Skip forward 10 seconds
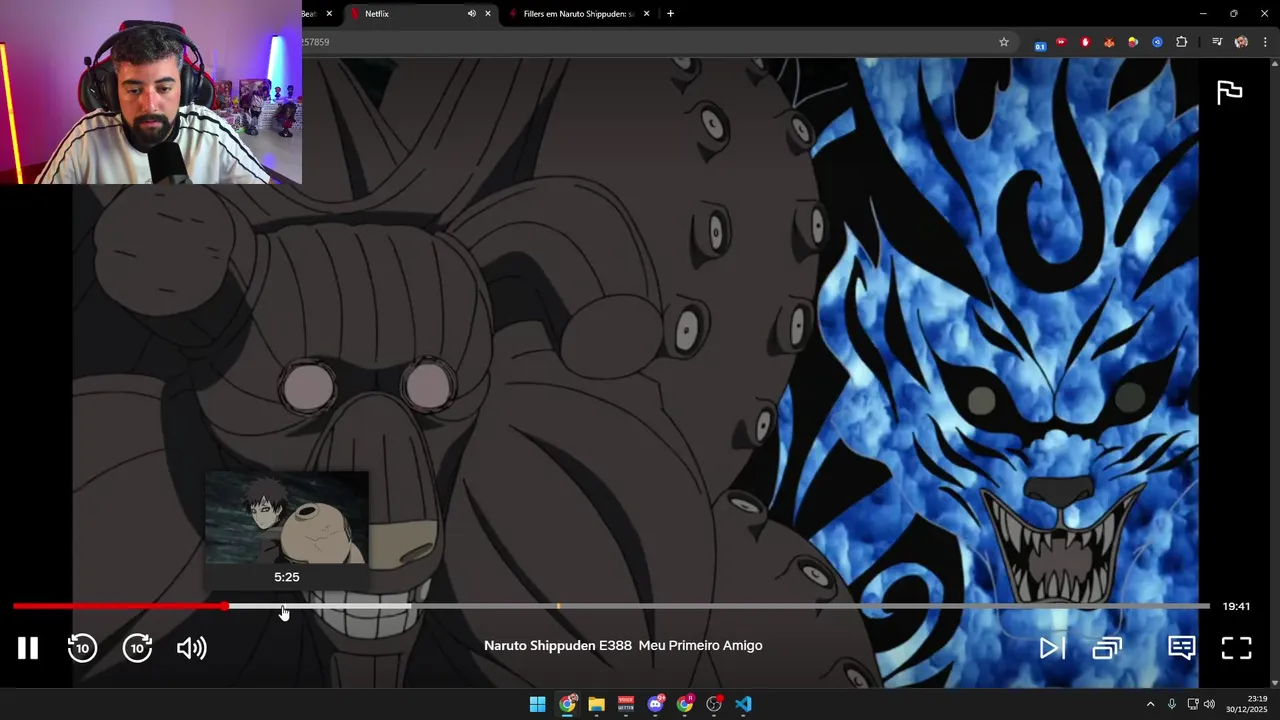The height and width of the screenshot is (720, 1280). (x=137, y=648)
